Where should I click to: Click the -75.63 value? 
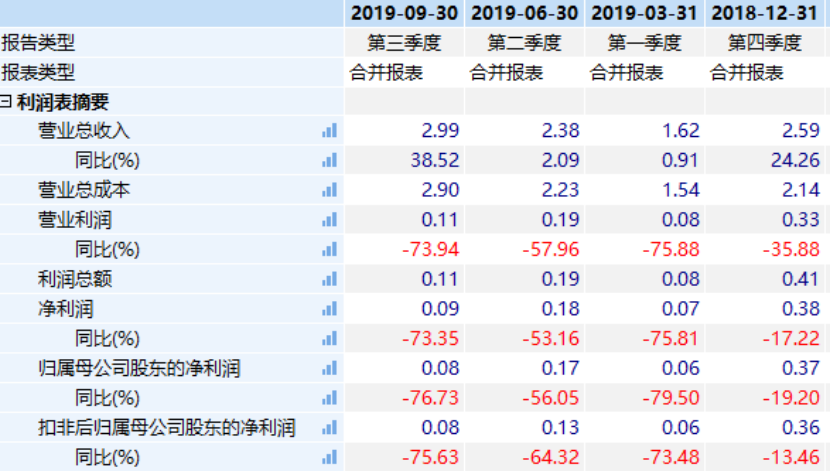(x=431, y=457)
